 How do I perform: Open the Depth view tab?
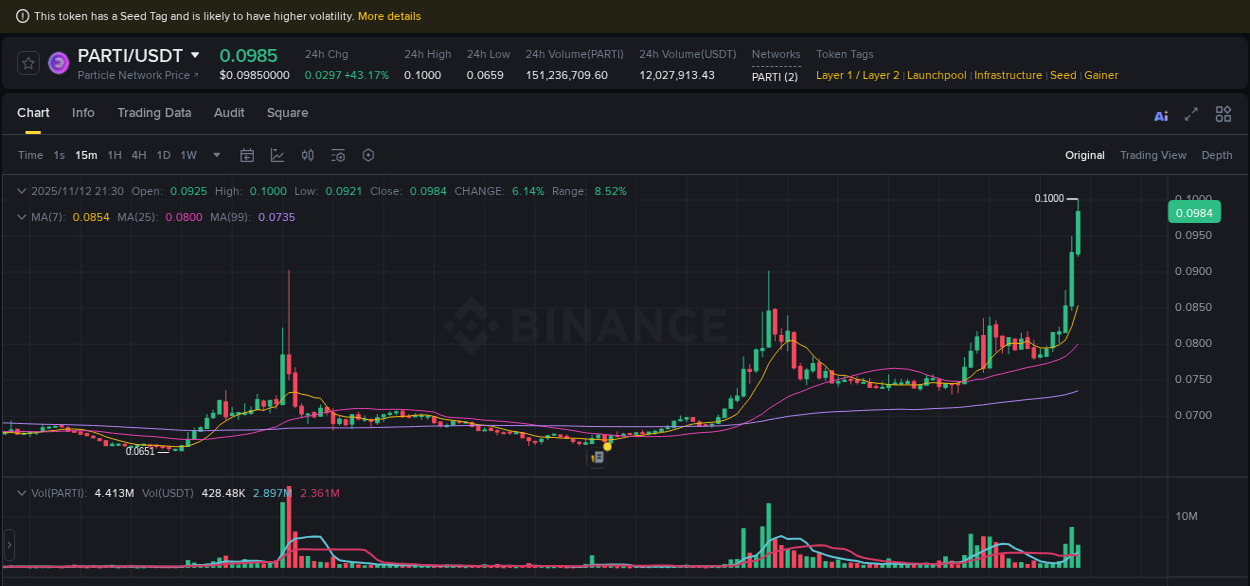click(1216, 155)
